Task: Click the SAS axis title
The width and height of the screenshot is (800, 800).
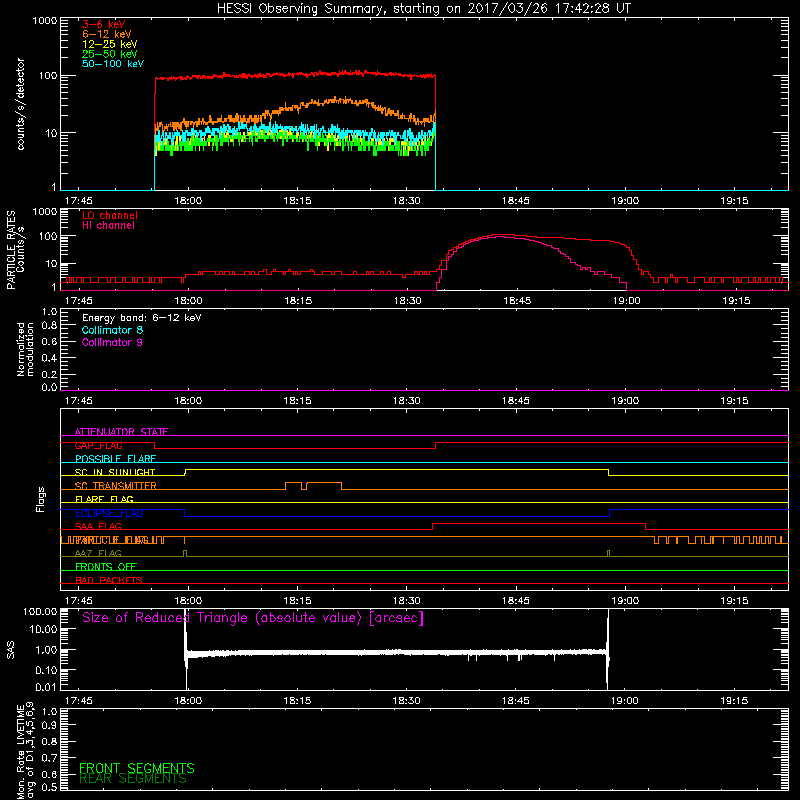Action: (x=11, y=650)
